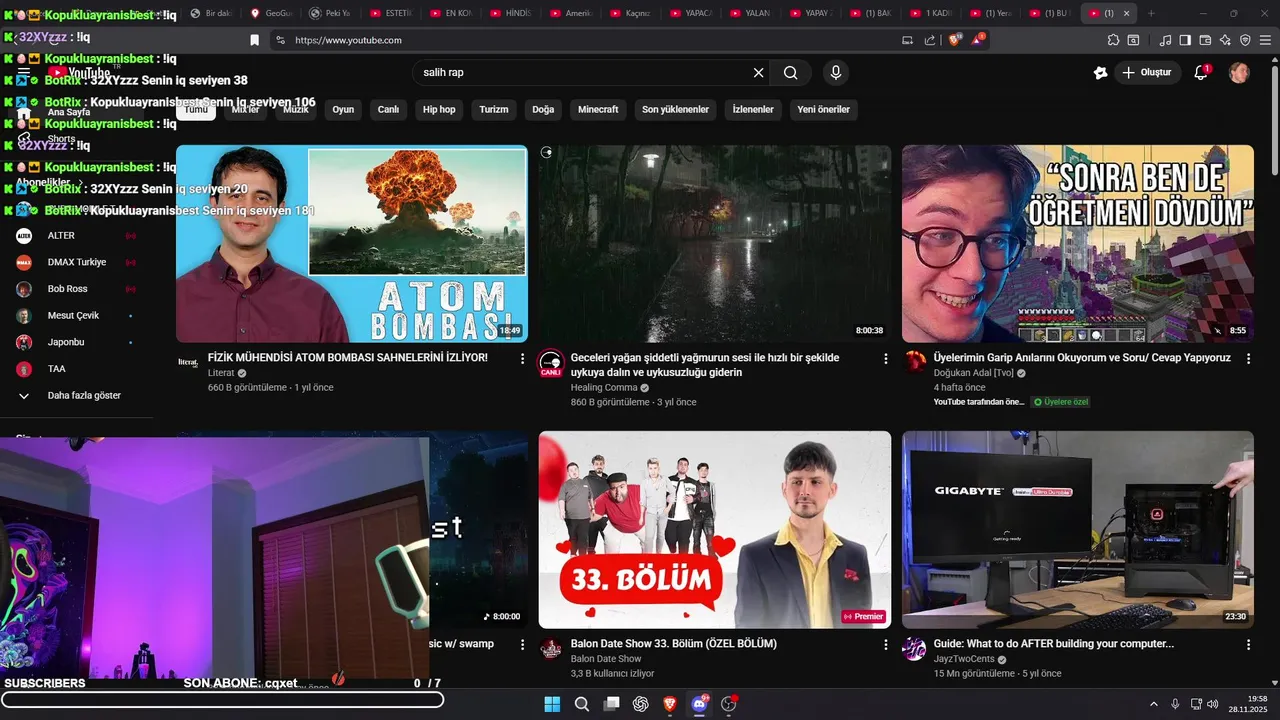Open ALTER channel in the sidebar
This screenshot has height=720, width=1280.
coord(76,236)
